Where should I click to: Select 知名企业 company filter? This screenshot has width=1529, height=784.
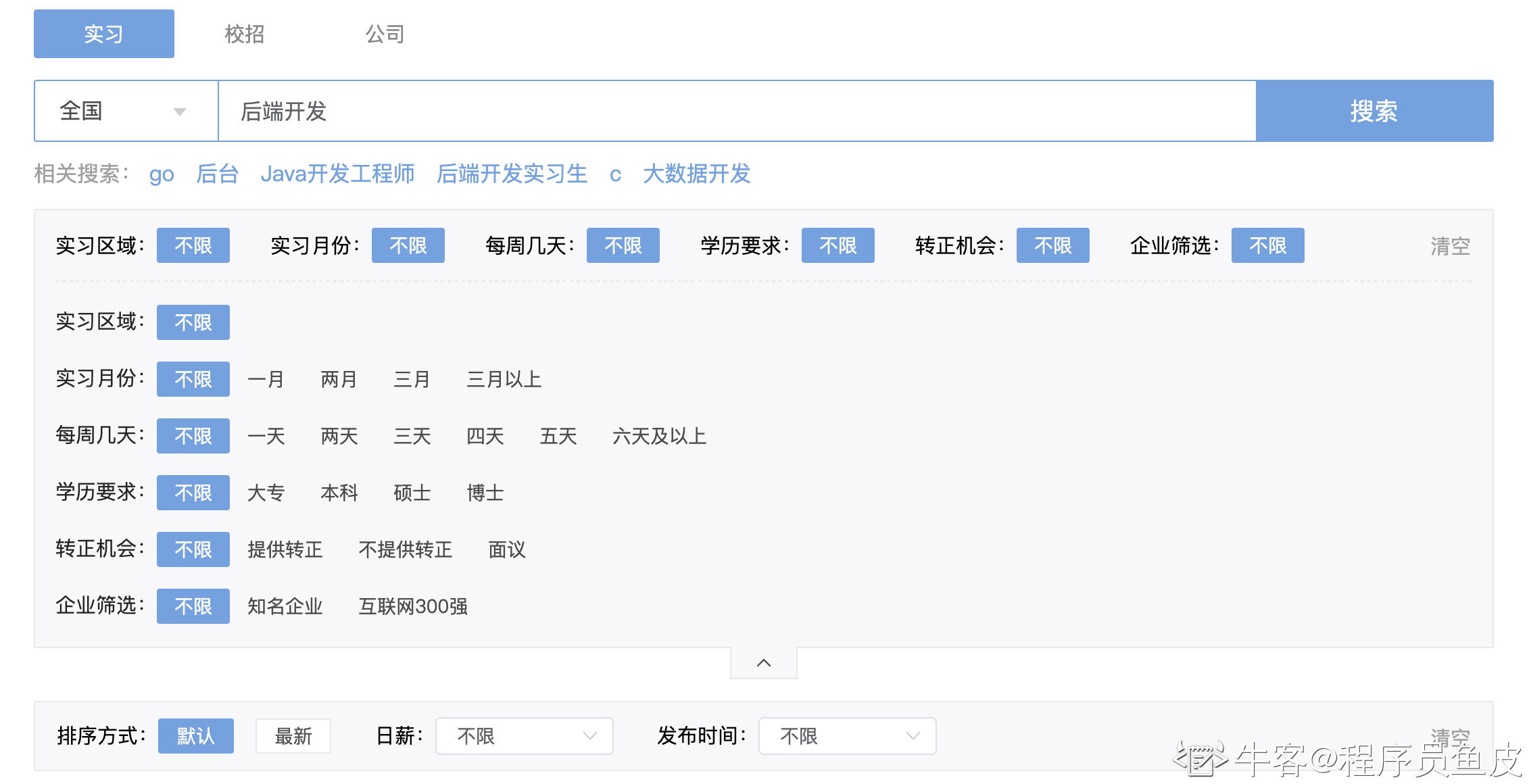[285, 606]
